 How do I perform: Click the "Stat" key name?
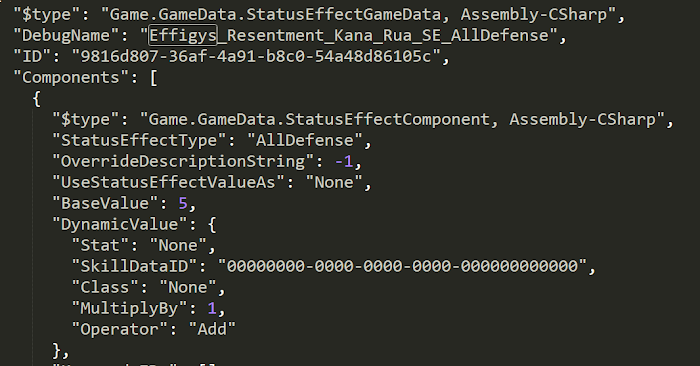100,245
